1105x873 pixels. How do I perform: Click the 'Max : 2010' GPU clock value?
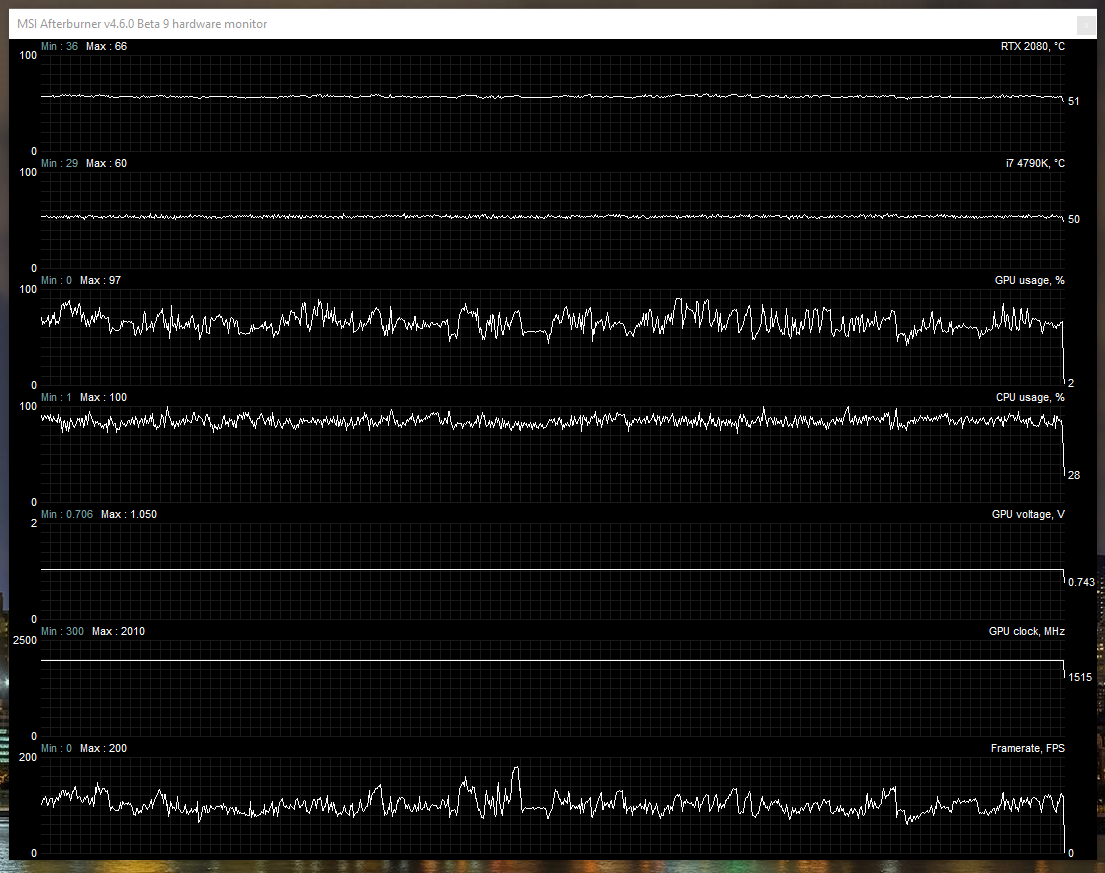[118, 631]
